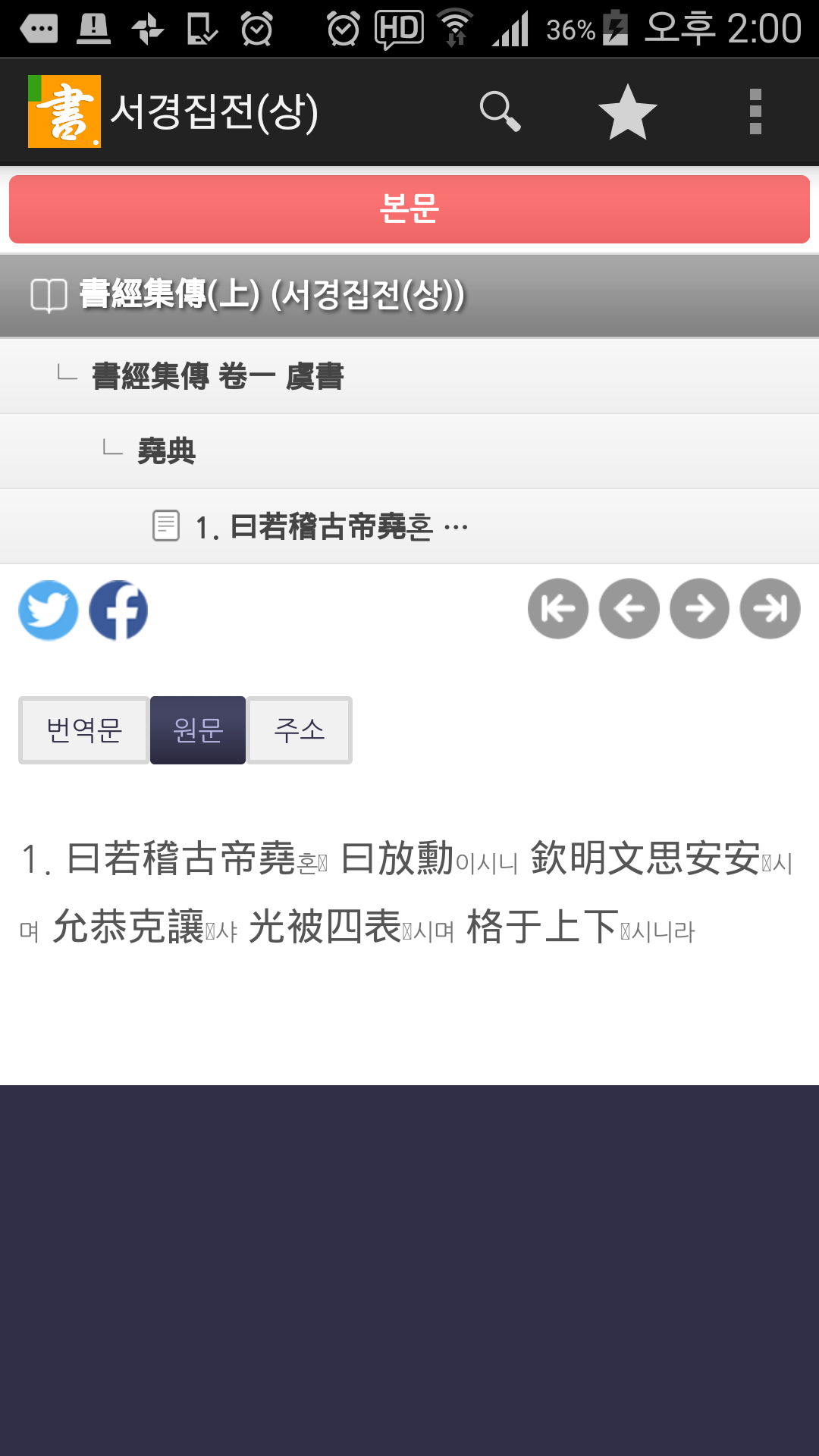The image size is (819, 1456).
Task: Tap the star favorites icon
Action: (628, 111)
